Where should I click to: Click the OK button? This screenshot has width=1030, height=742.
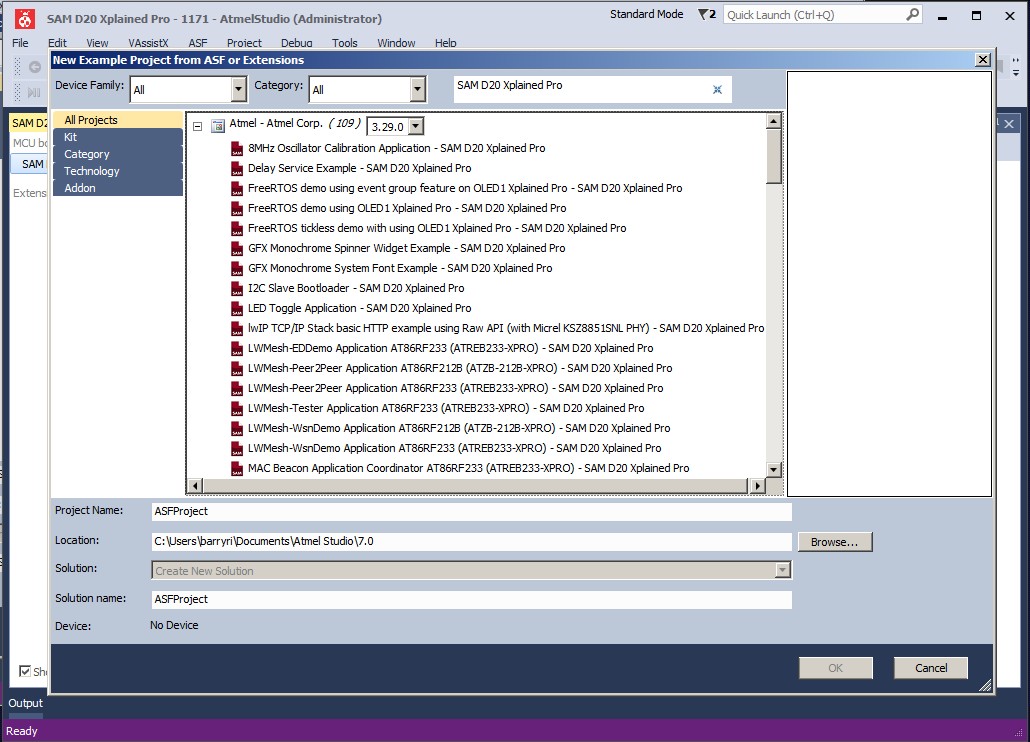(x=836, y=668)
